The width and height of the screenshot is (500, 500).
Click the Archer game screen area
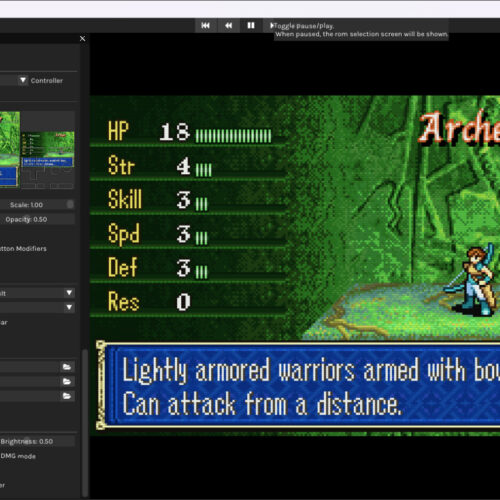pyautogui.click(x=295, y=266)
